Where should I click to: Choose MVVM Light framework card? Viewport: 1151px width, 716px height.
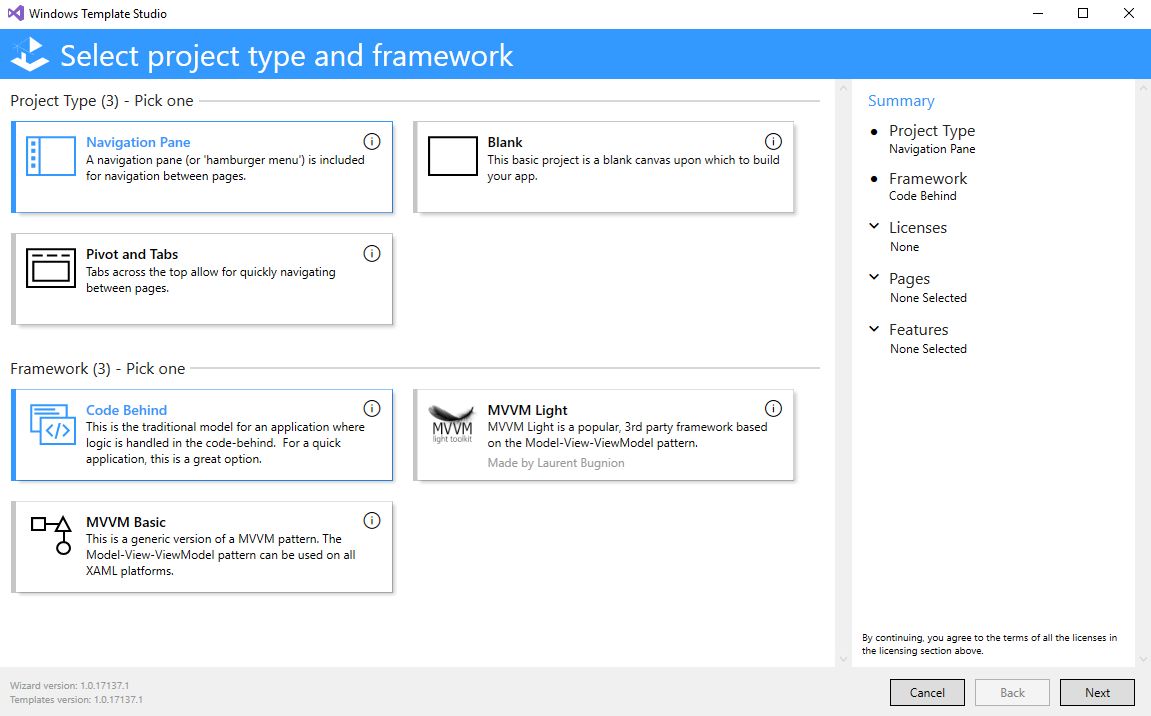[x=603, y=435]
